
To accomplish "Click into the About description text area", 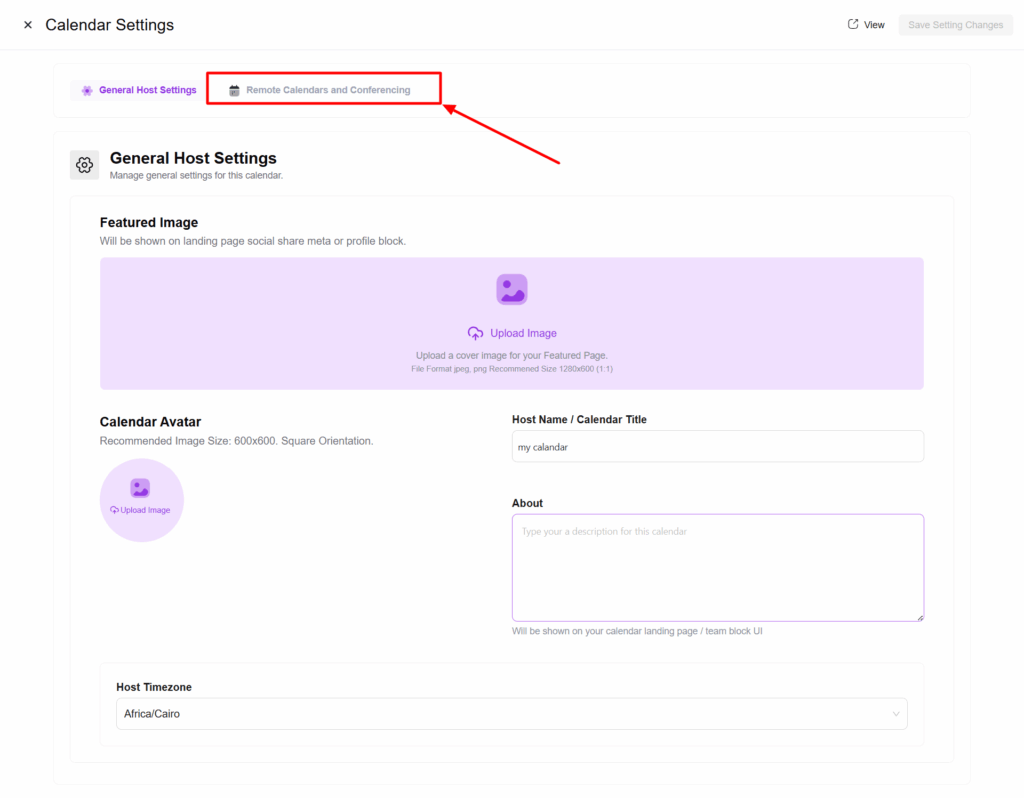I will click(x=717, y=567).
